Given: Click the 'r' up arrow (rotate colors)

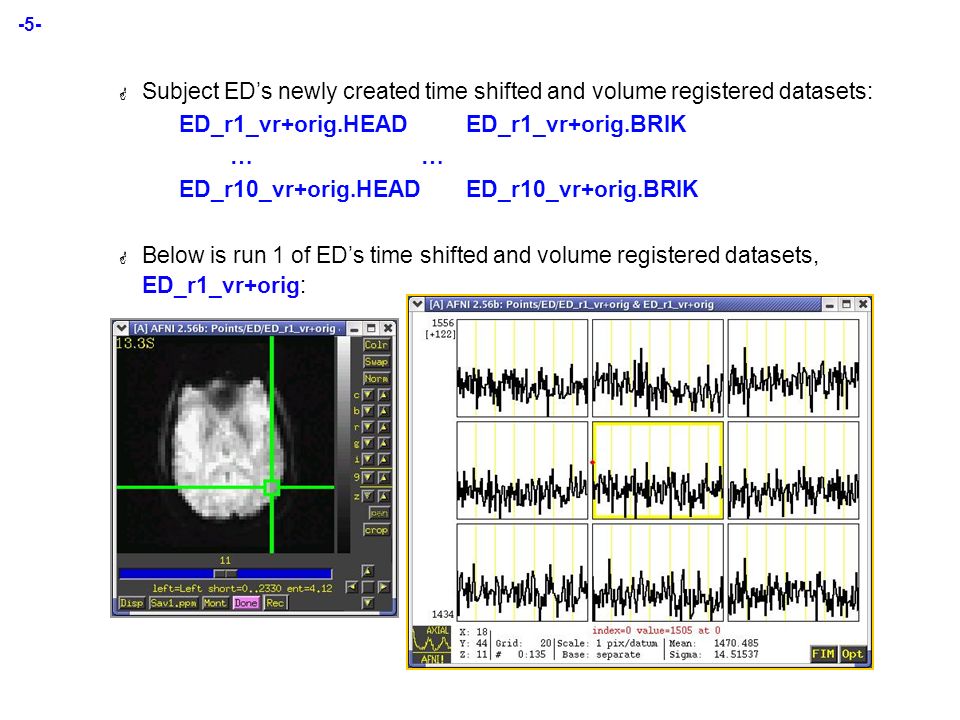Looking at the screenshot, I should click(x=383, y=427).
